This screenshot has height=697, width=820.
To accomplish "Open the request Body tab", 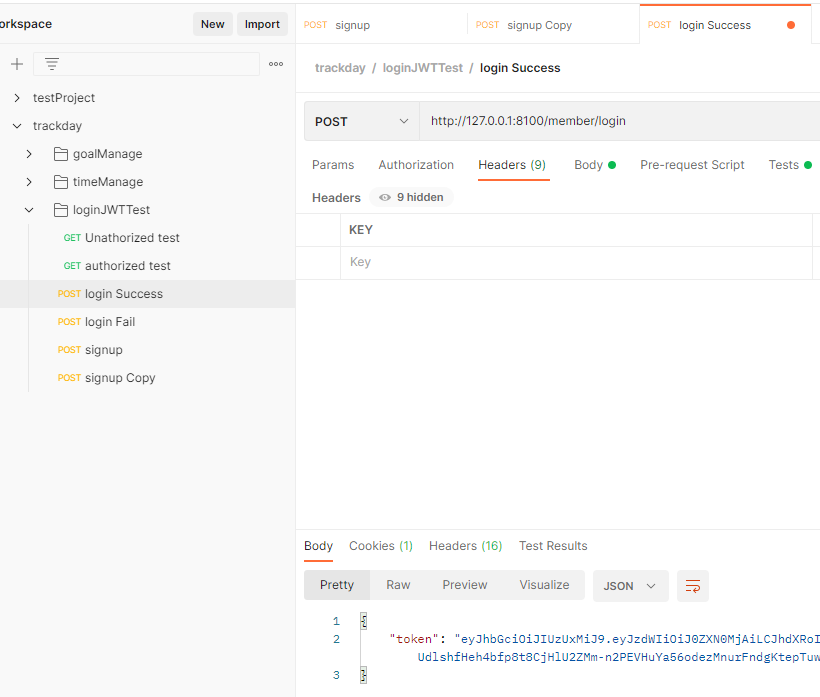I will coord(595,165).
